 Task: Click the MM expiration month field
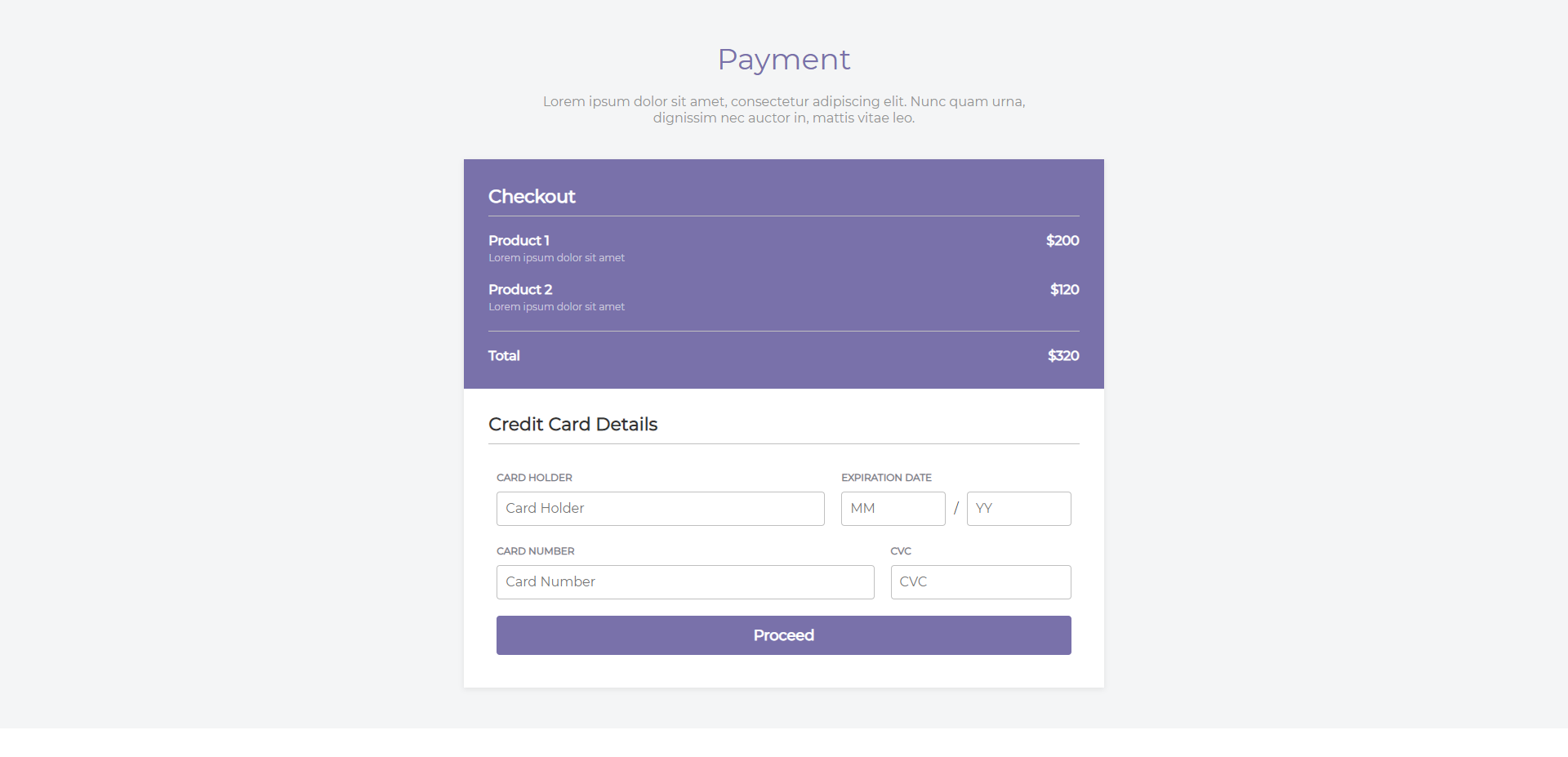click(892, 508)
